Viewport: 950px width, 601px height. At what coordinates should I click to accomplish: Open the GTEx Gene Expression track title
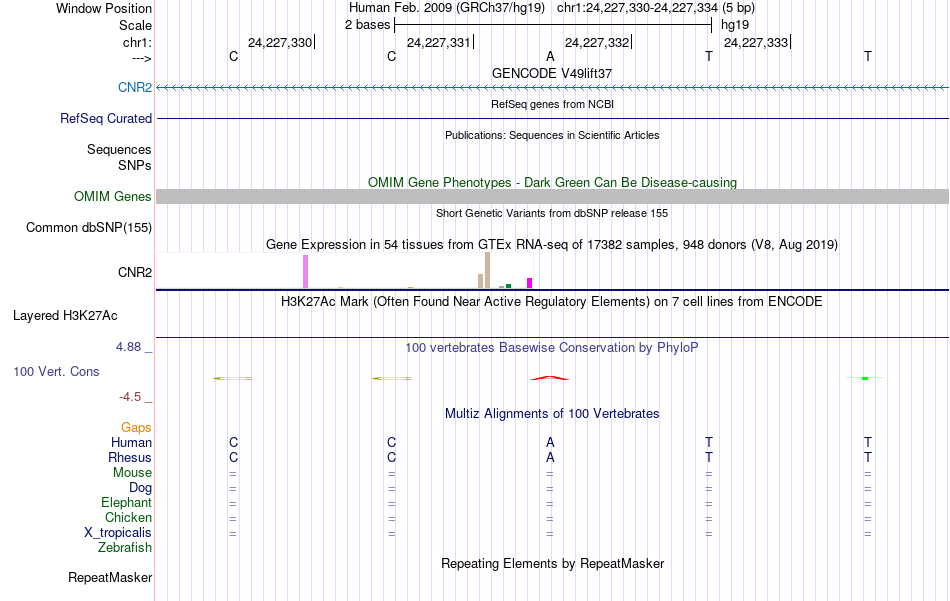click(x=552, y=245)
